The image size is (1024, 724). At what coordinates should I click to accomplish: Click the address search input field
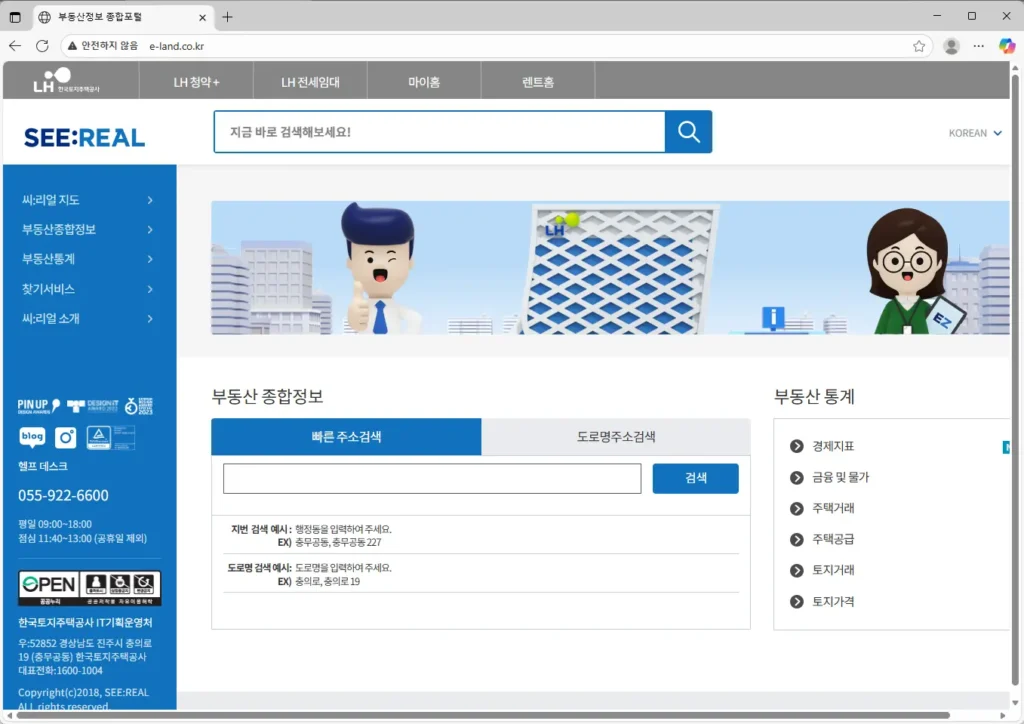(x=430, y=478)
